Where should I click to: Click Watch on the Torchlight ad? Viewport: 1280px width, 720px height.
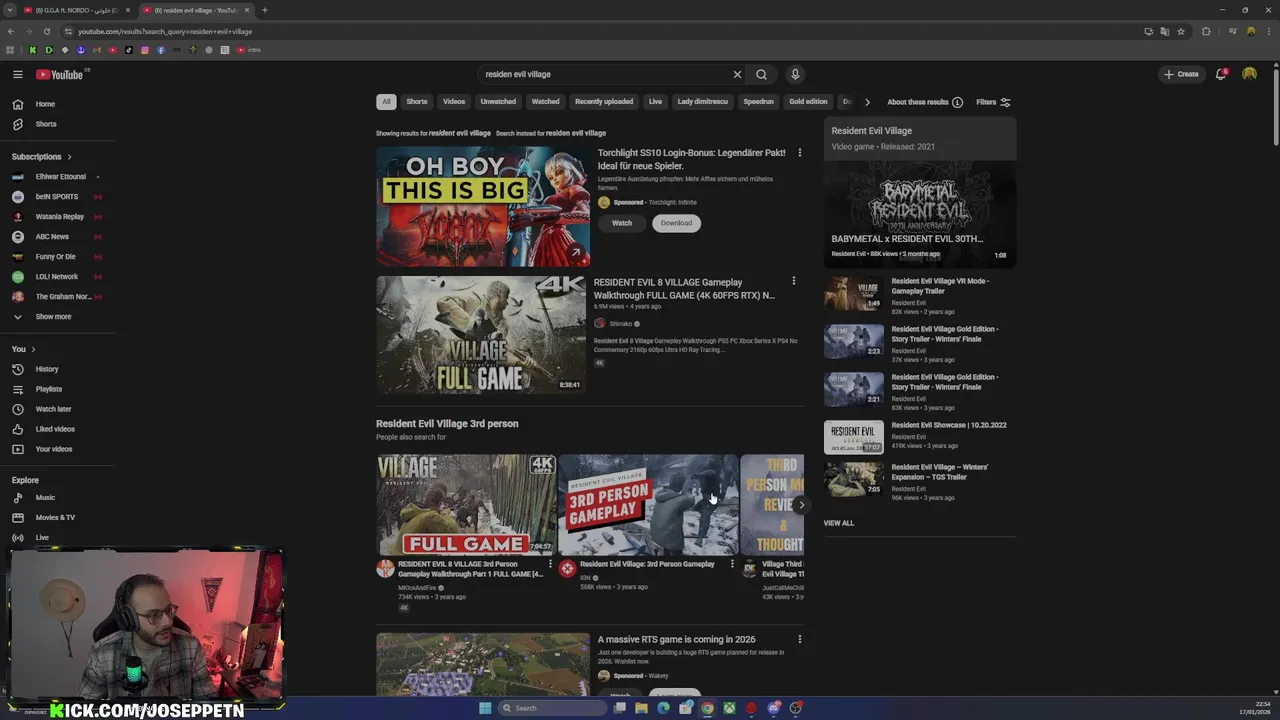622,223
